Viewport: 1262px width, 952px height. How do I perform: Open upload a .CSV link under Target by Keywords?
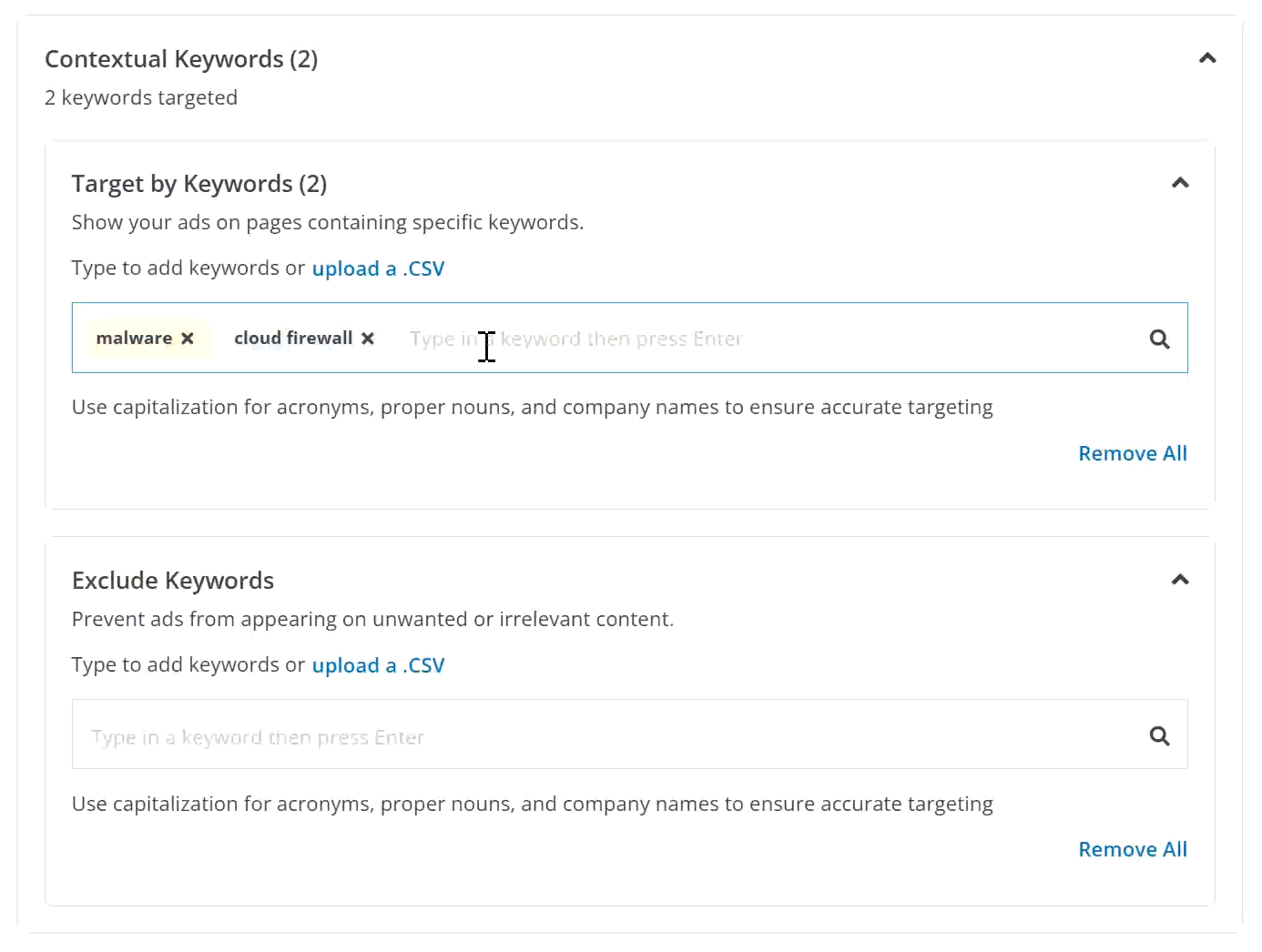378,268
